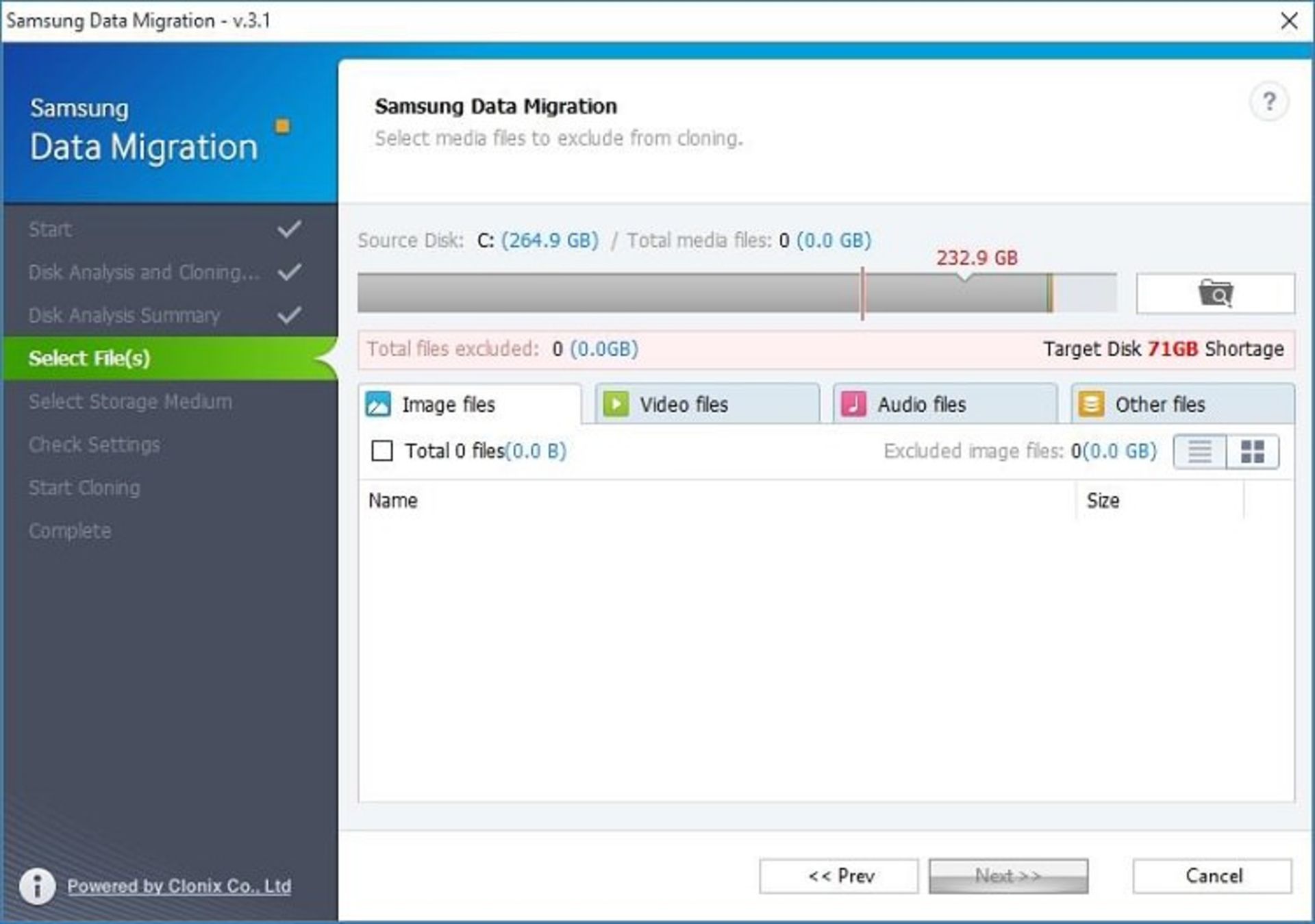Select the Start step in sidebar
The image size is (1315, 924).
pos(170,229)
